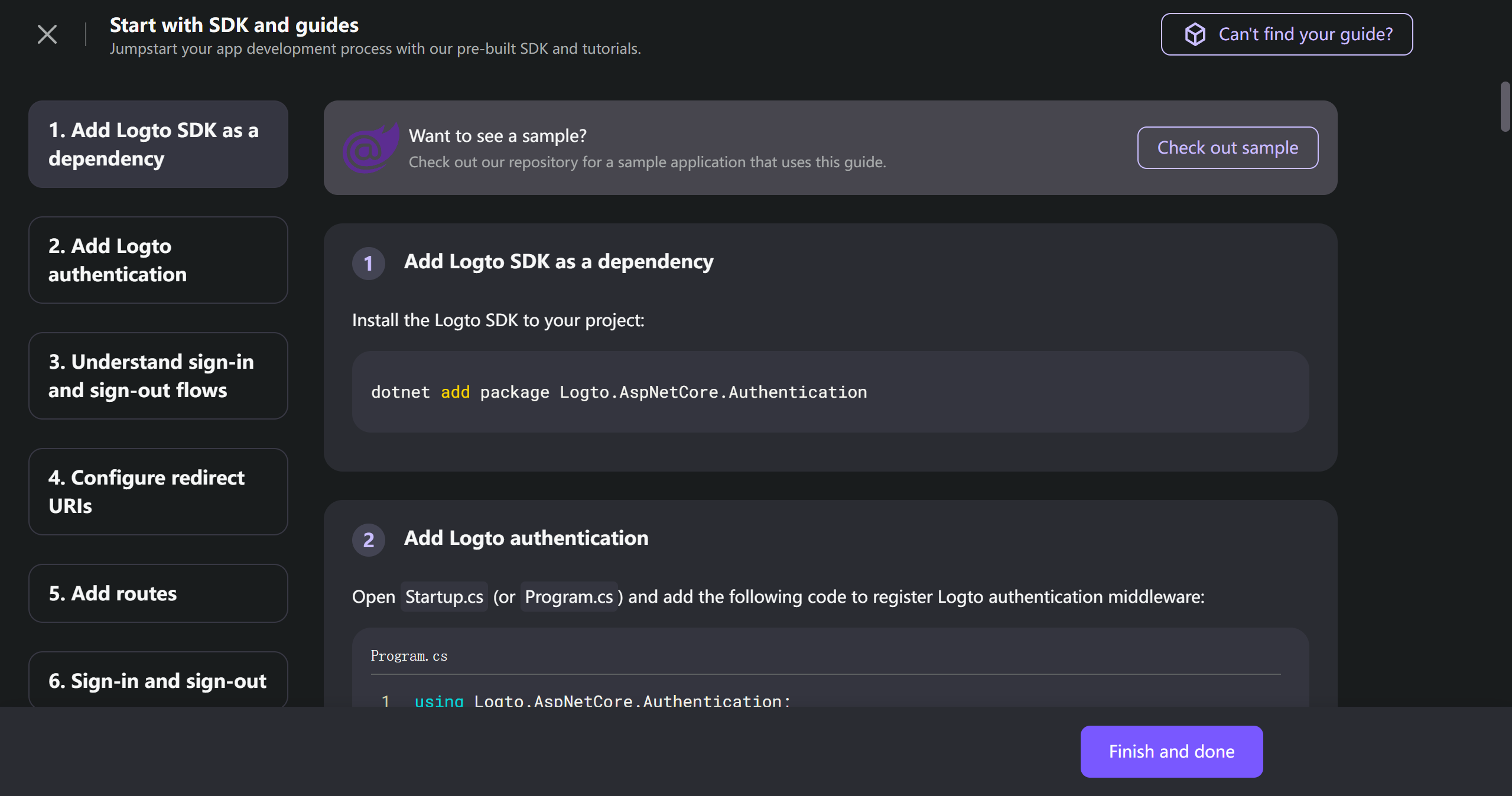Image resolution: width=1512 pixels, height=796 pixels.
Task: Click Check out sample button
Action: pyautogui.click(x=1227, y=148)
